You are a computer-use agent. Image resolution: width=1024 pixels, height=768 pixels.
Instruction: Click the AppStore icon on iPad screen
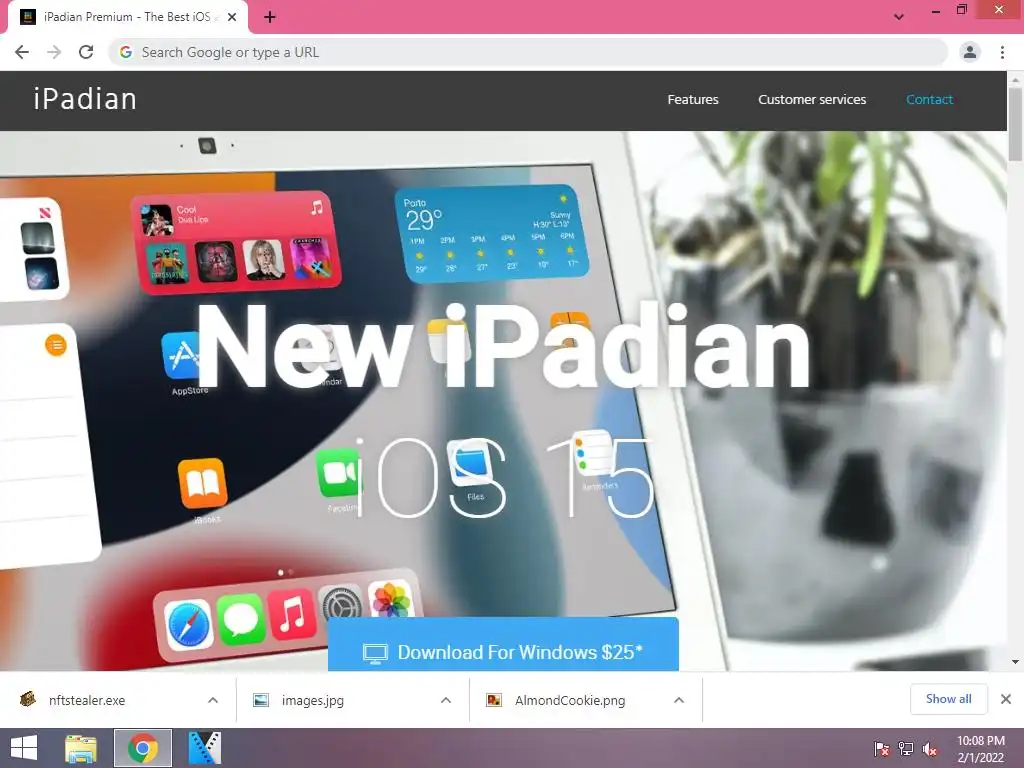(x=181, y=356)
